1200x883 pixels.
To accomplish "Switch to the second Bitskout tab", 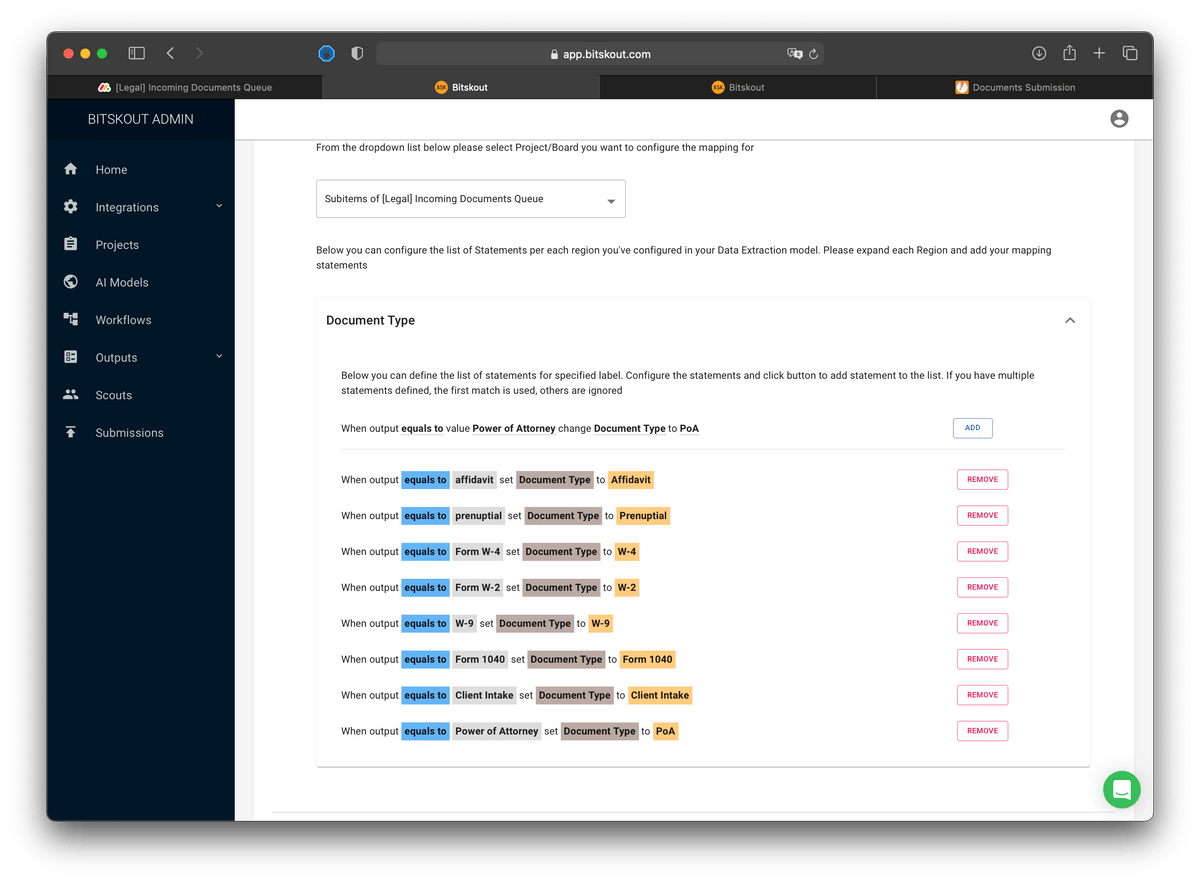I will point(738,87).
